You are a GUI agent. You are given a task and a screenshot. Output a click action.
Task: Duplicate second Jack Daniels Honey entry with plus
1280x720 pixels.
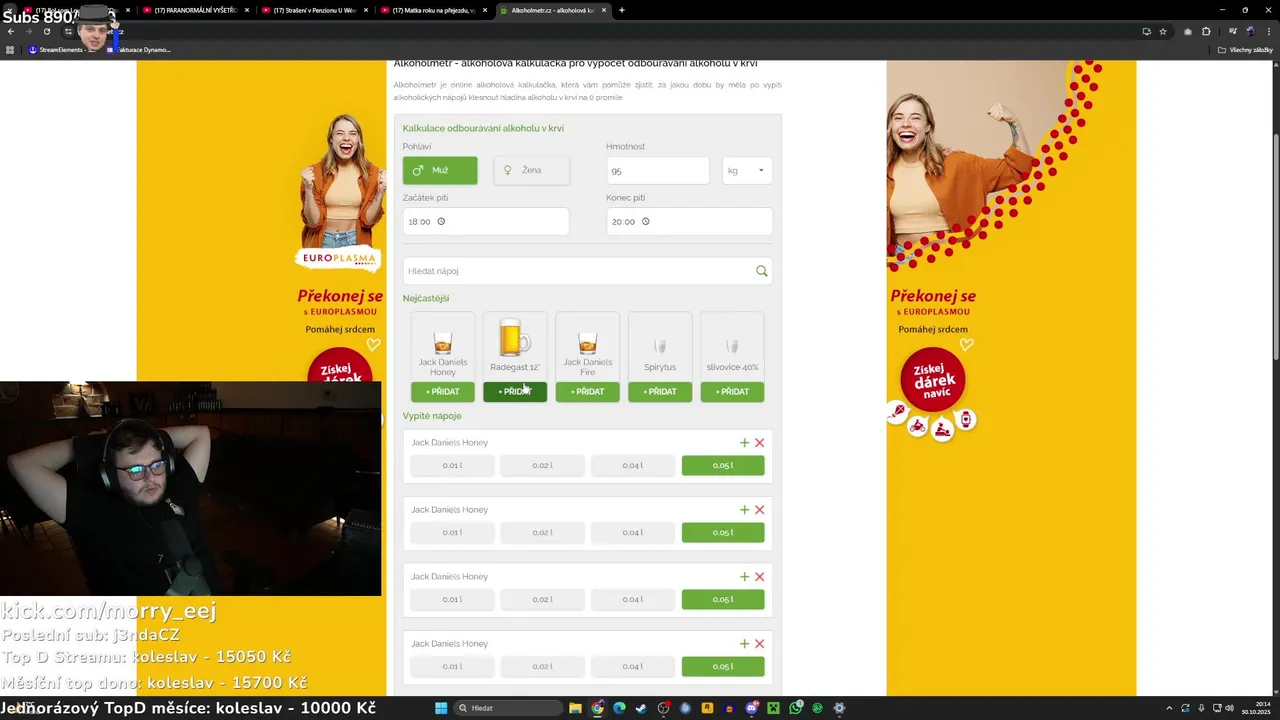tap(744, 510)
